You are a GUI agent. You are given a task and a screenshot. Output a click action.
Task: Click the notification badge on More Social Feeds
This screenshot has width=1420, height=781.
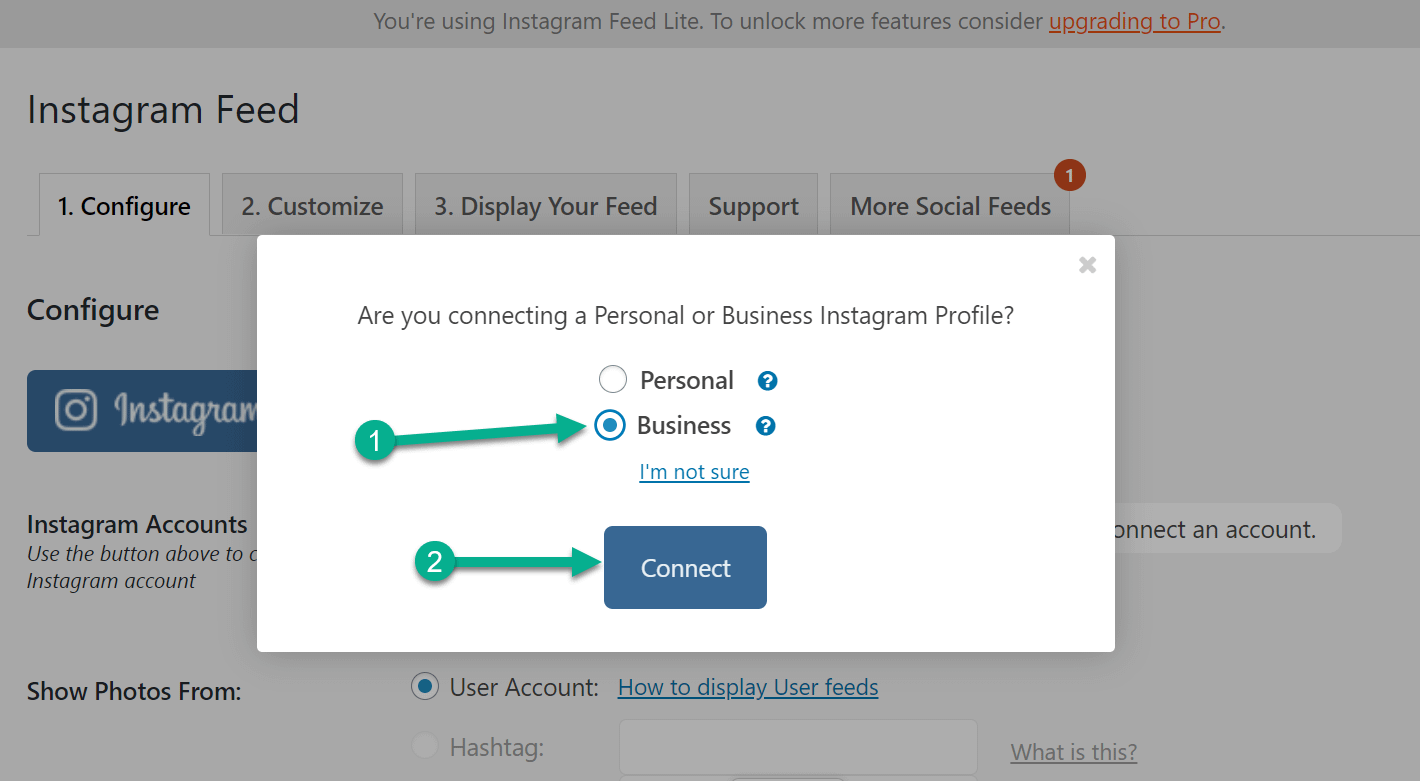click(x=1069, y=174)
